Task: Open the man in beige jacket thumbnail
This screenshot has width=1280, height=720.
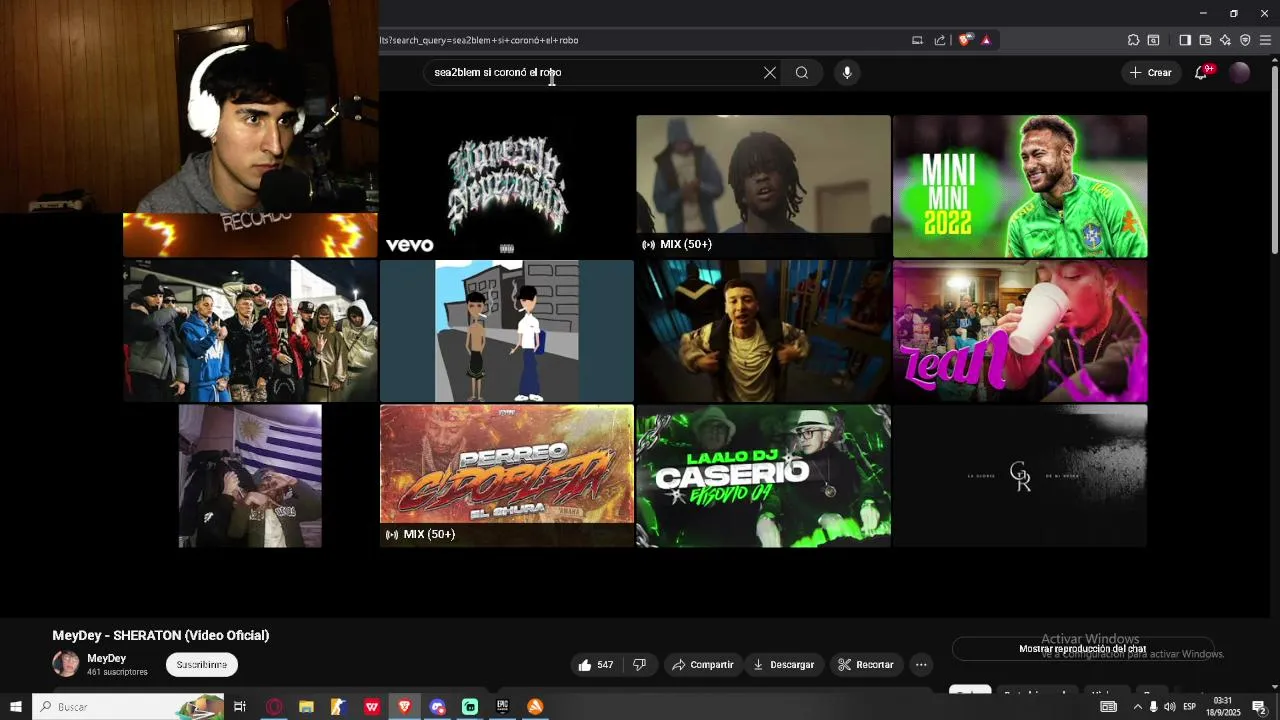Action: pos(763,331)
